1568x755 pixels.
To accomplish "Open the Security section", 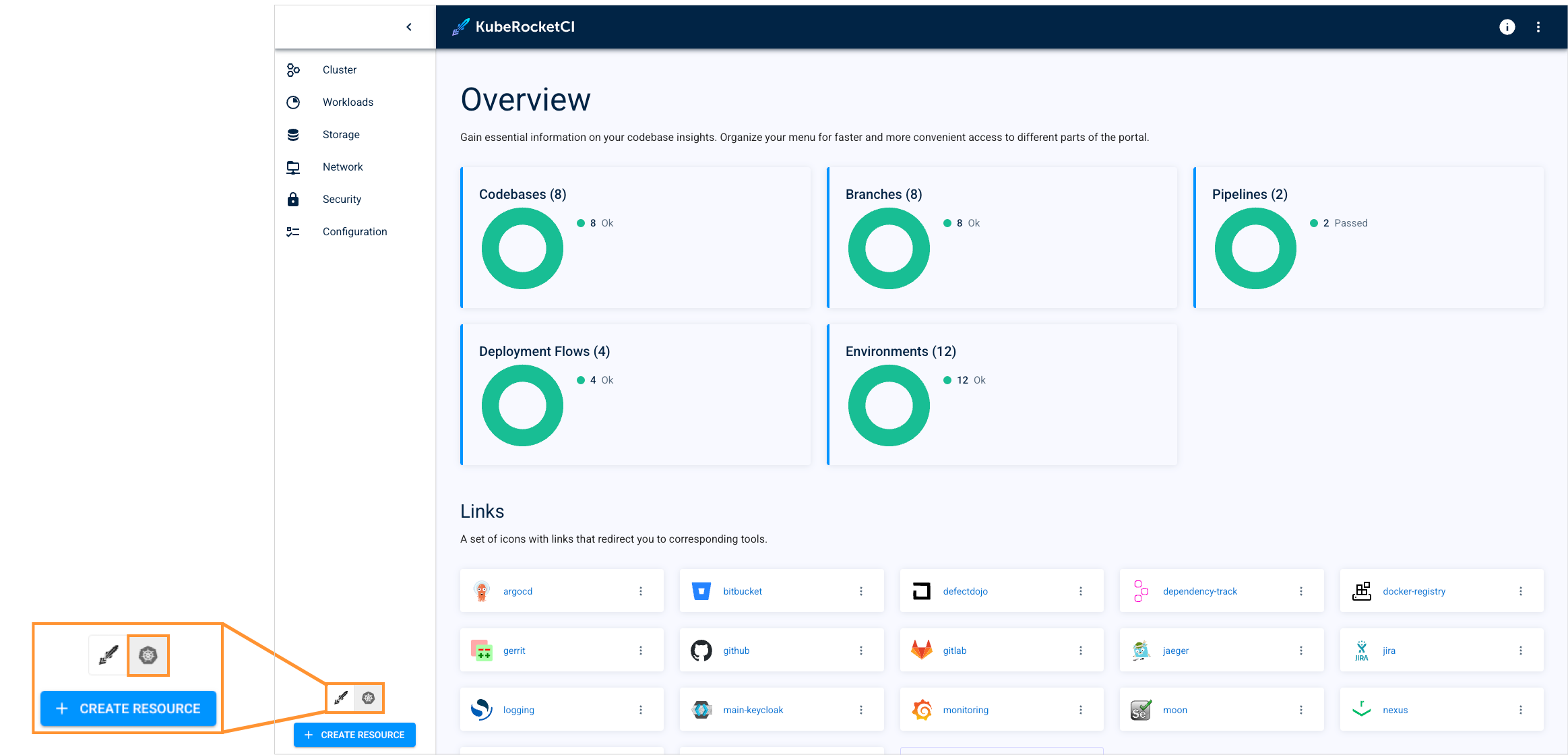I will [x=342, y=199].
